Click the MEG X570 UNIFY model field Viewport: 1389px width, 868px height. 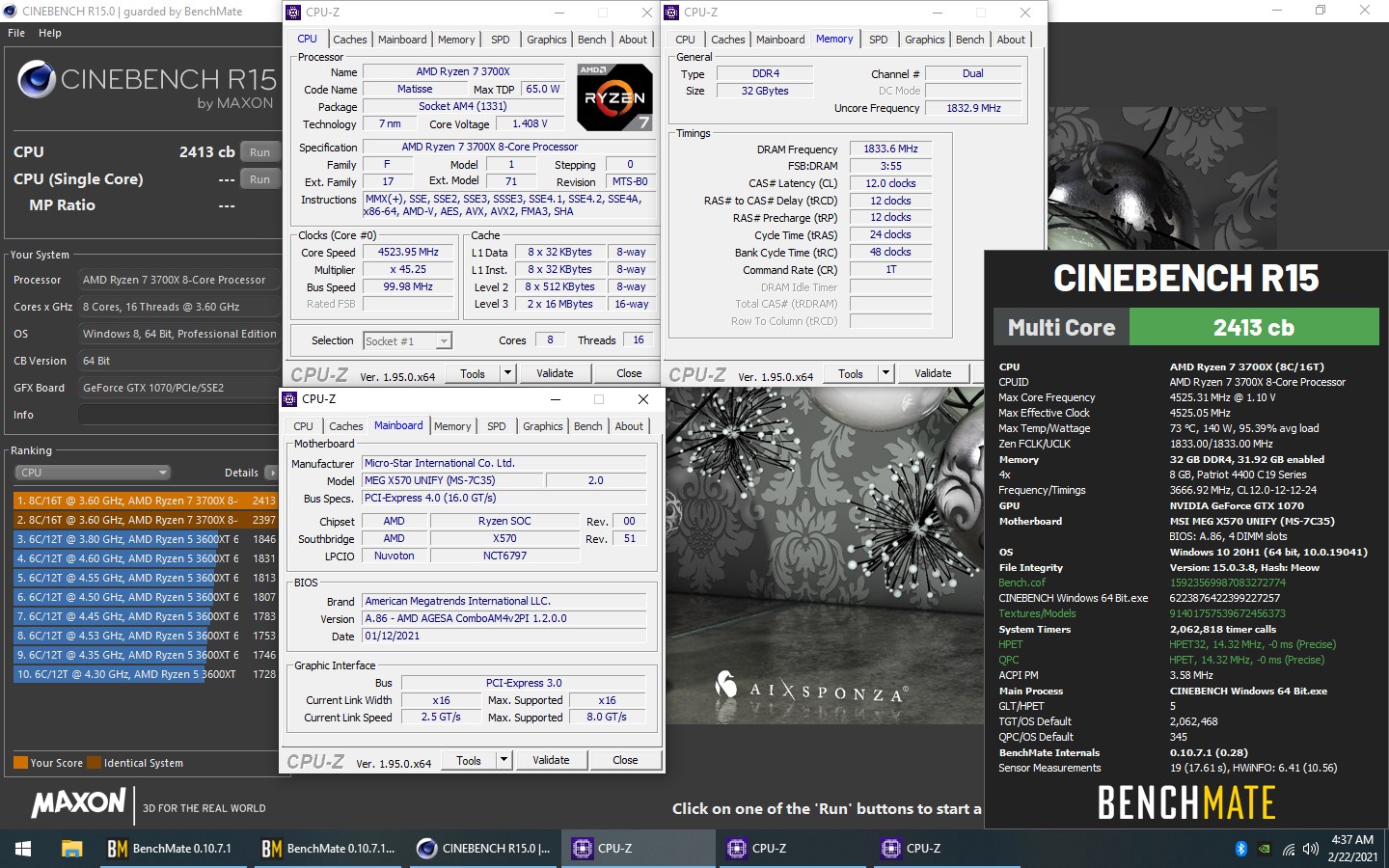451,480
